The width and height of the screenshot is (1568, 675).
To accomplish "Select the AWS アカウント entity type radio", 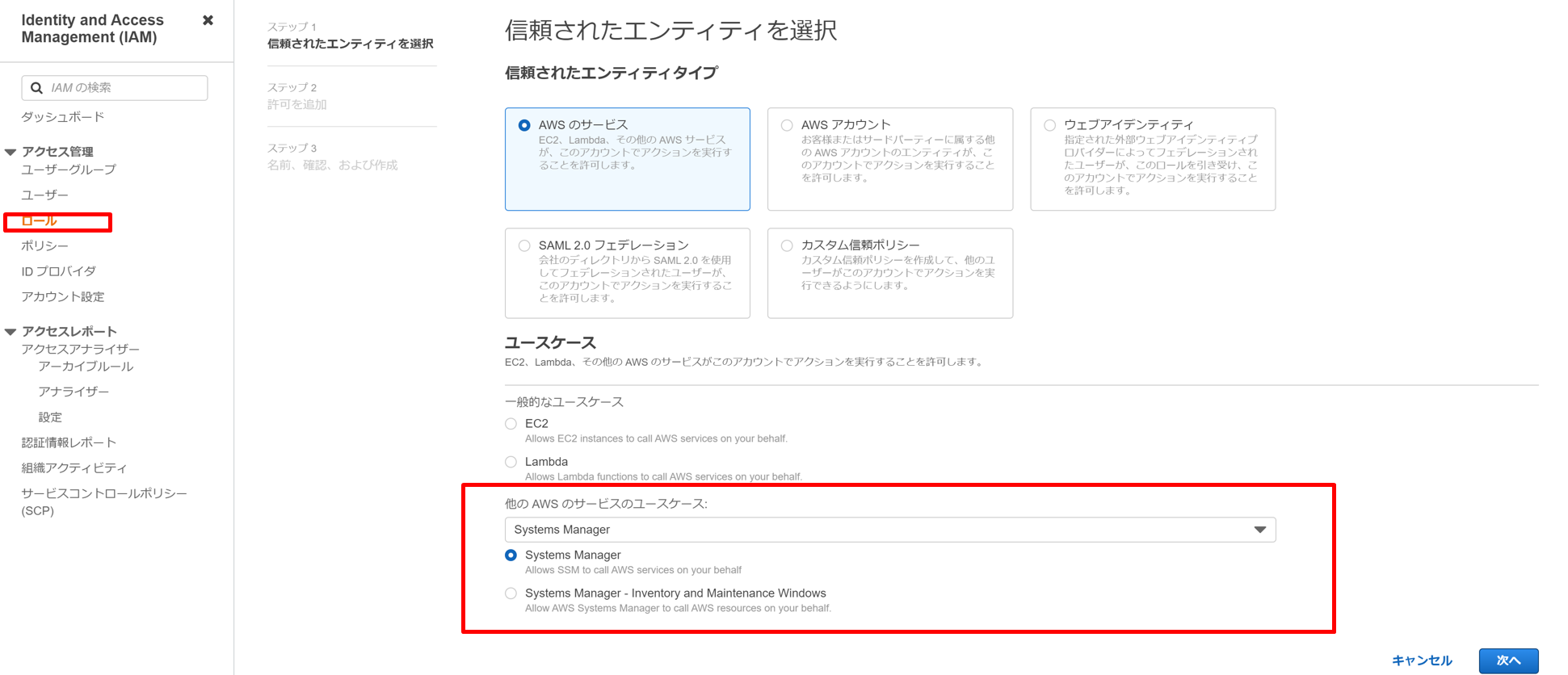I will point(787,125).
